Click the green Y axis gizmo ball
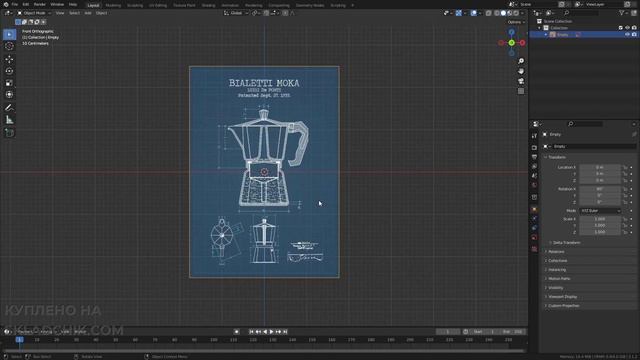This screenshot has height=360, width=640. coord(511,43)
